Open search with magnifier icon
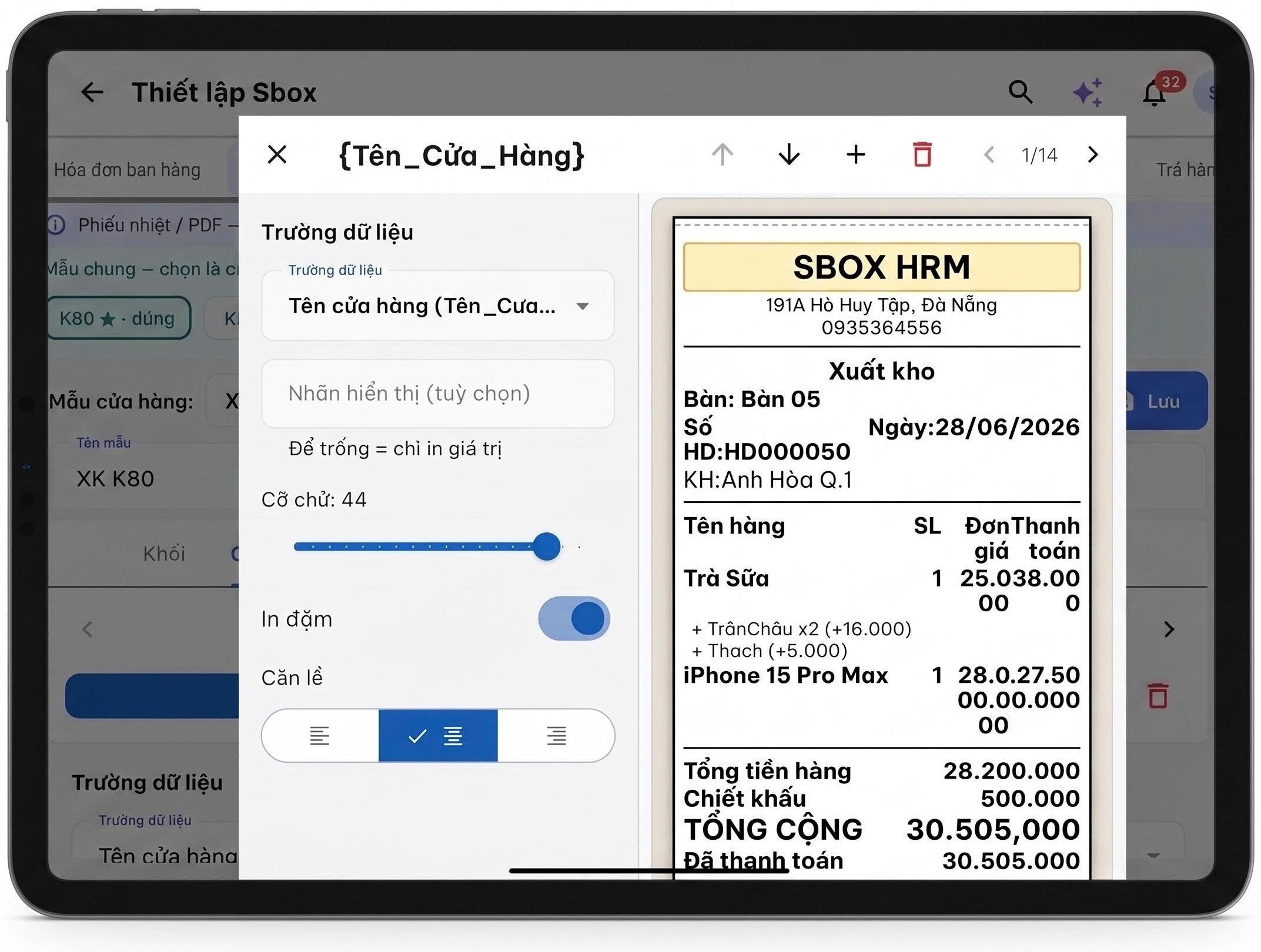 1021,92
